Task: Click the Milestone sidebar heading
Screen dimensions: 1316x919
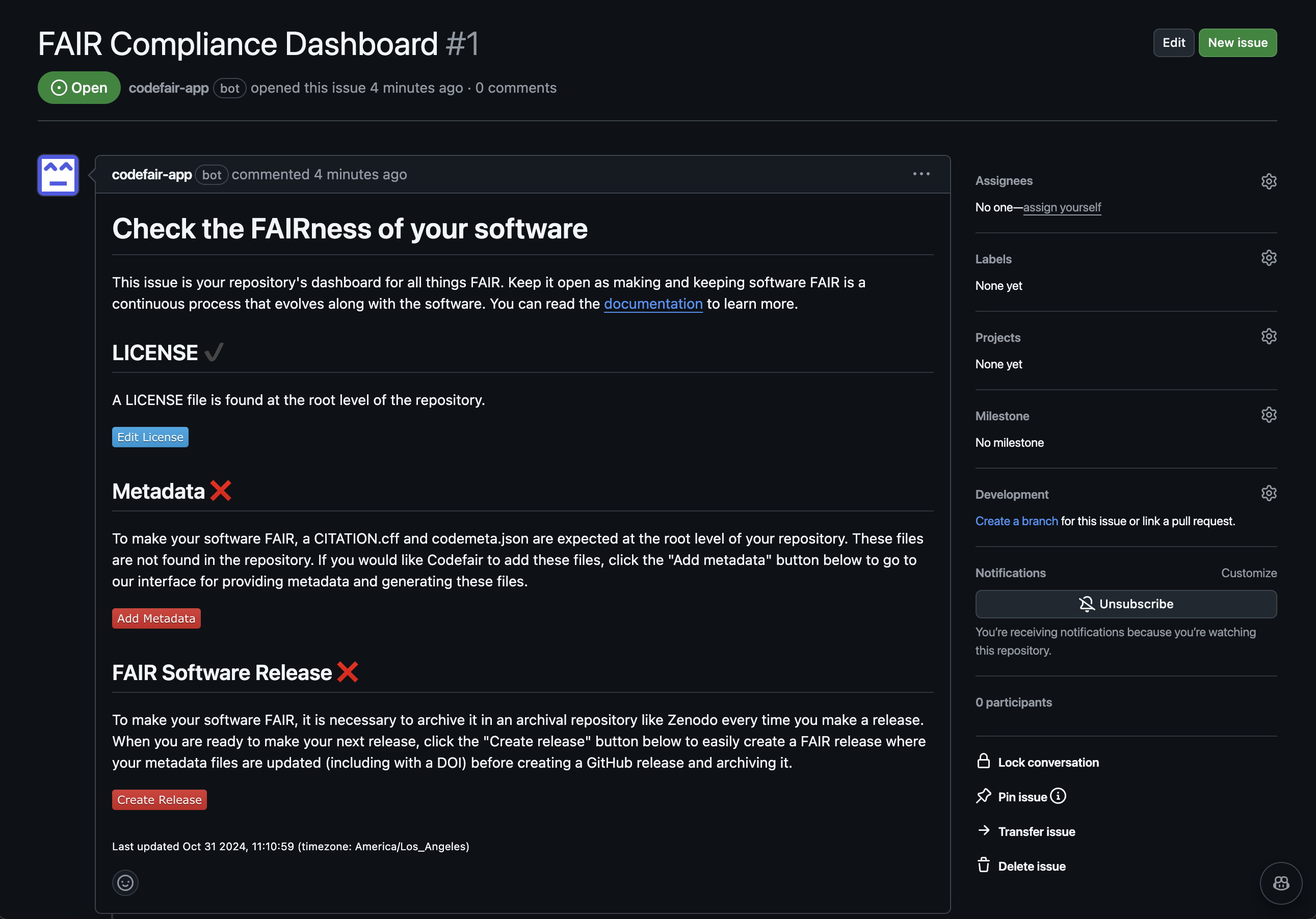Action: (x=1002, y=416)
